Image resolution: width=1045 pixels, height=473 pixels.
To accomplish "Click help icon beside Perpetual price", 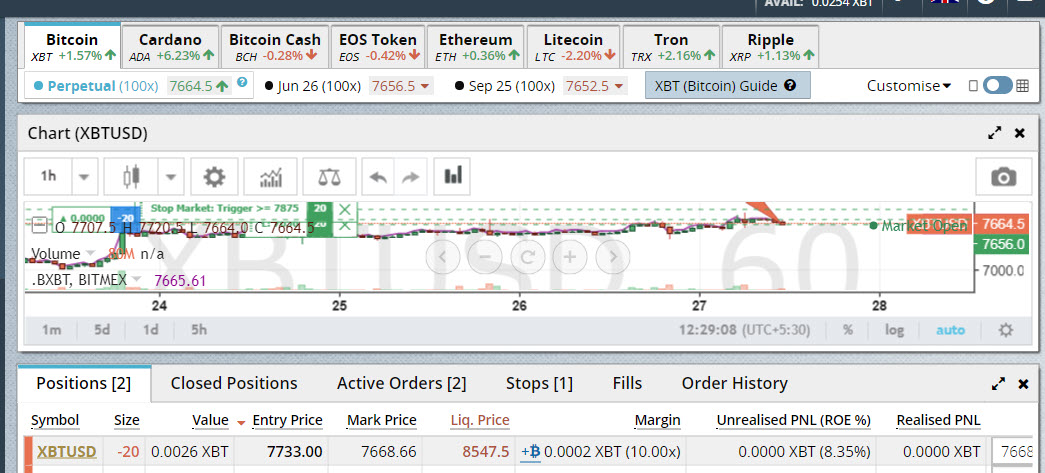I will (242, 82).
